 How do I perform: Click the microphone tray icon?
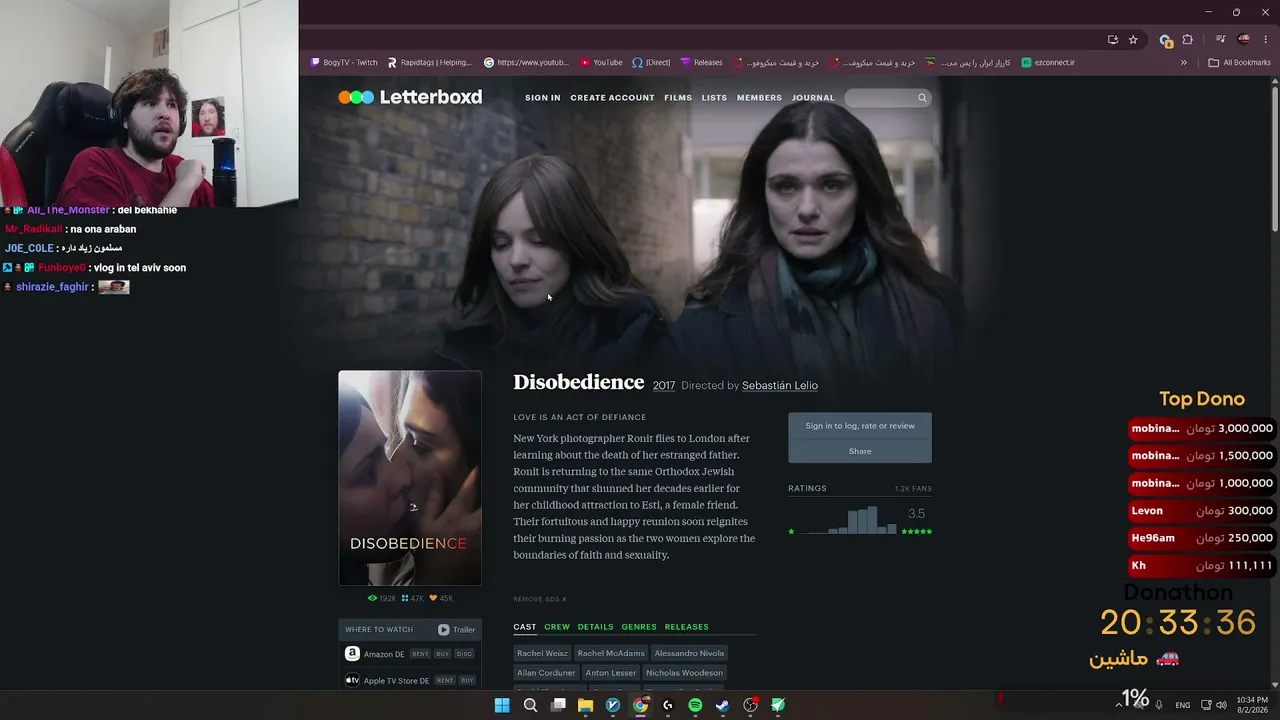click(1159, 705)
